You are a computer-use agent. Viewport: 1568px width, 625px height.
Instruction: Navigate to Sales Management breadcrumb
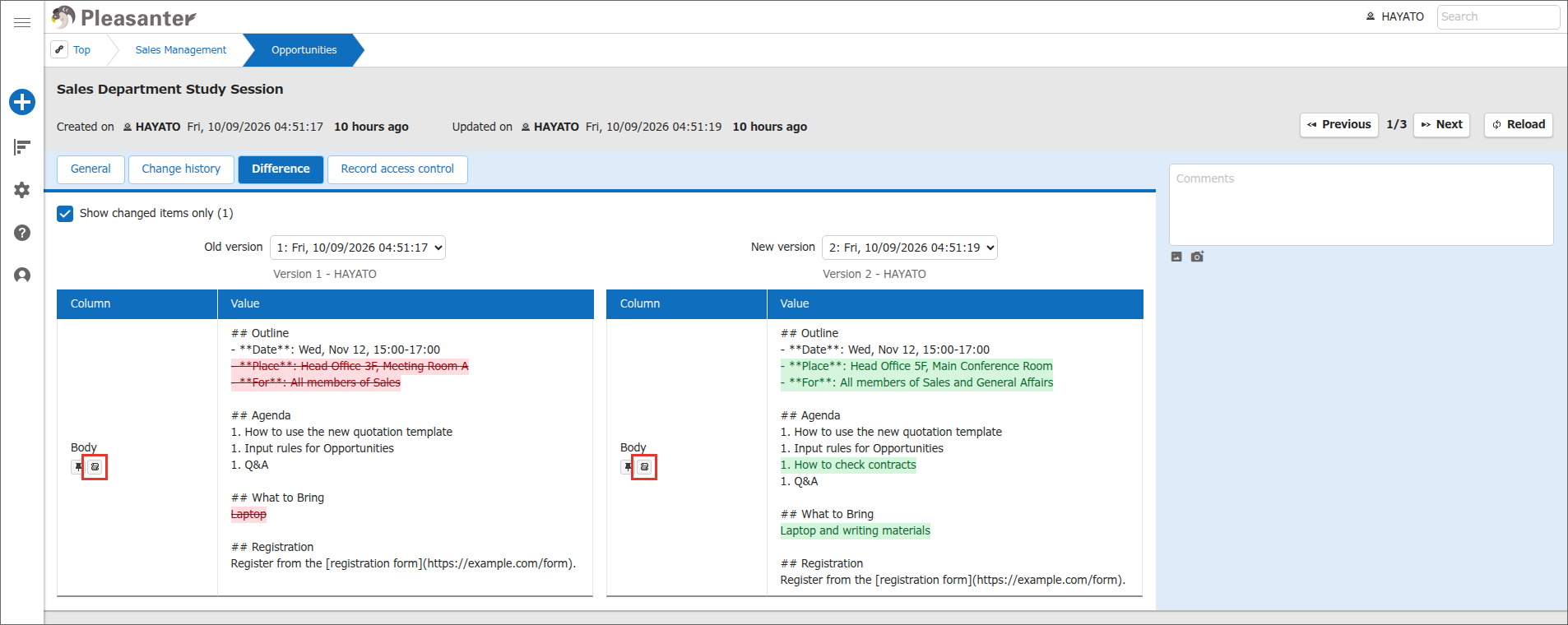click(x=181, y=50)
